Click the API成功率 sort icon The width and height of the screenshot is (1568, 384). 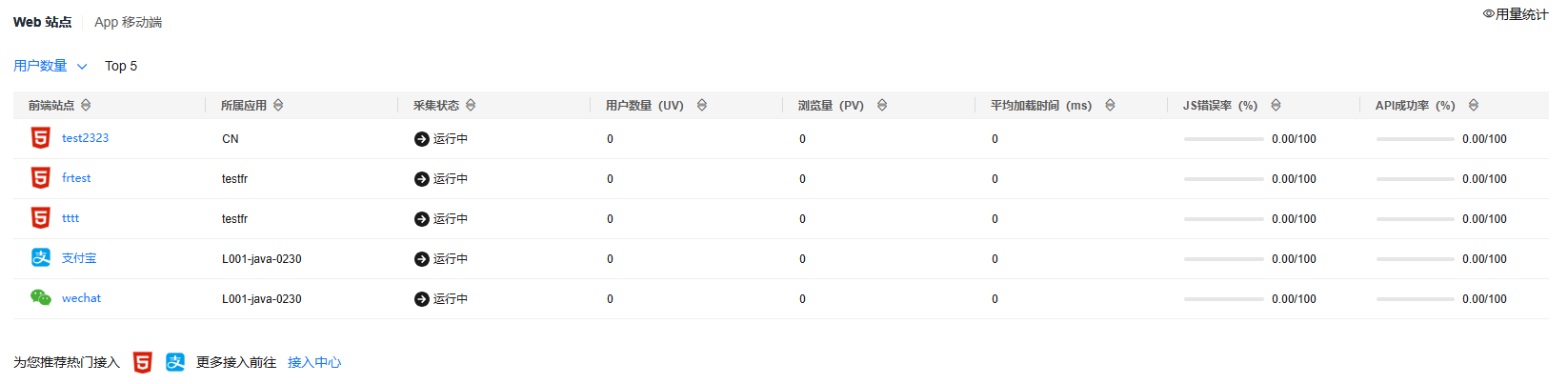pos(1474,105)
